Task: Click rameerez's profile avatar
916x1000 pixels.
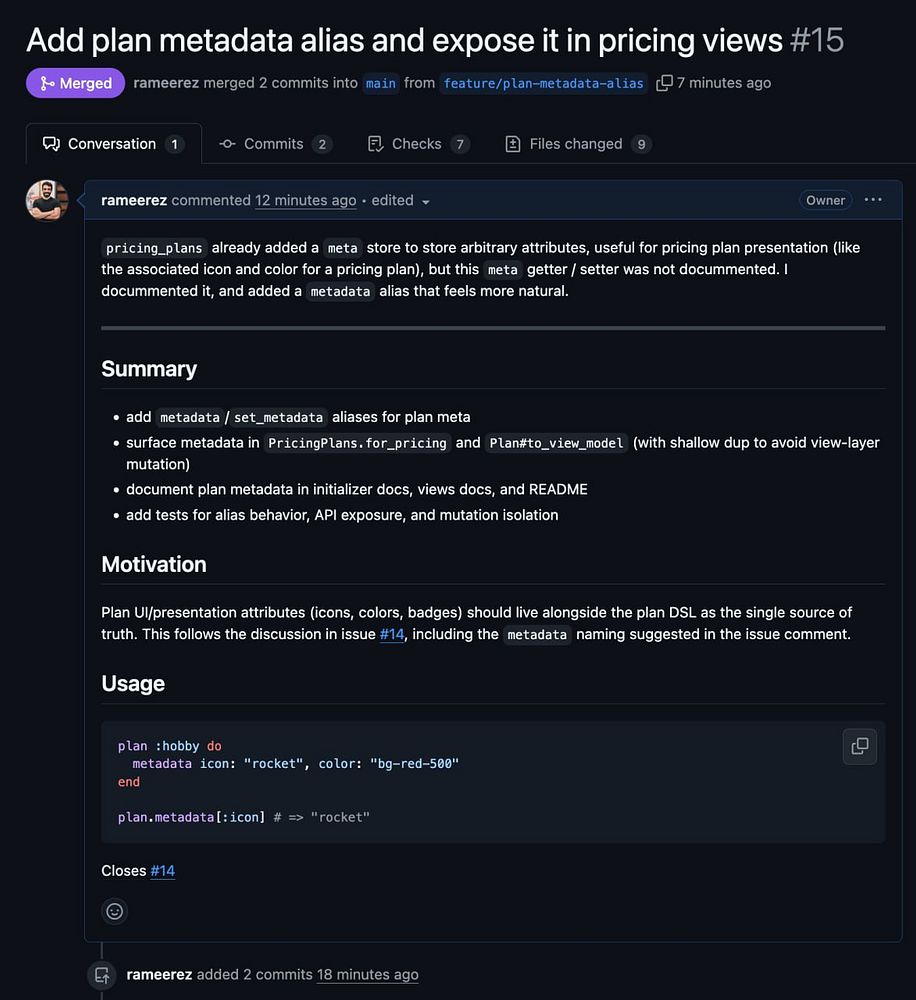Action: tap(47, 201)
